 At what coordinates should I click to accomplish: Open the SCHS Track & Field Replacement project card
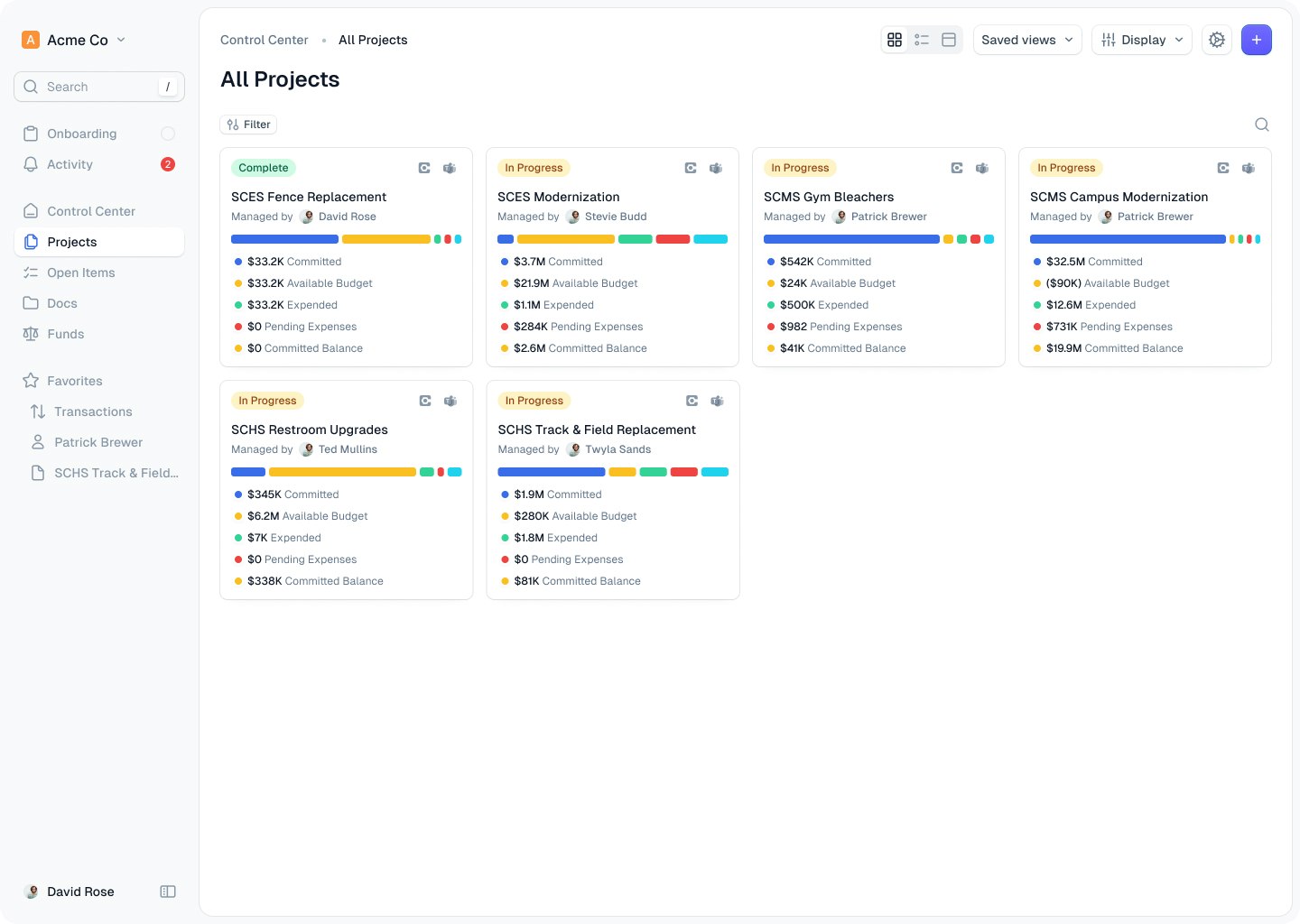tap(613, 490)
